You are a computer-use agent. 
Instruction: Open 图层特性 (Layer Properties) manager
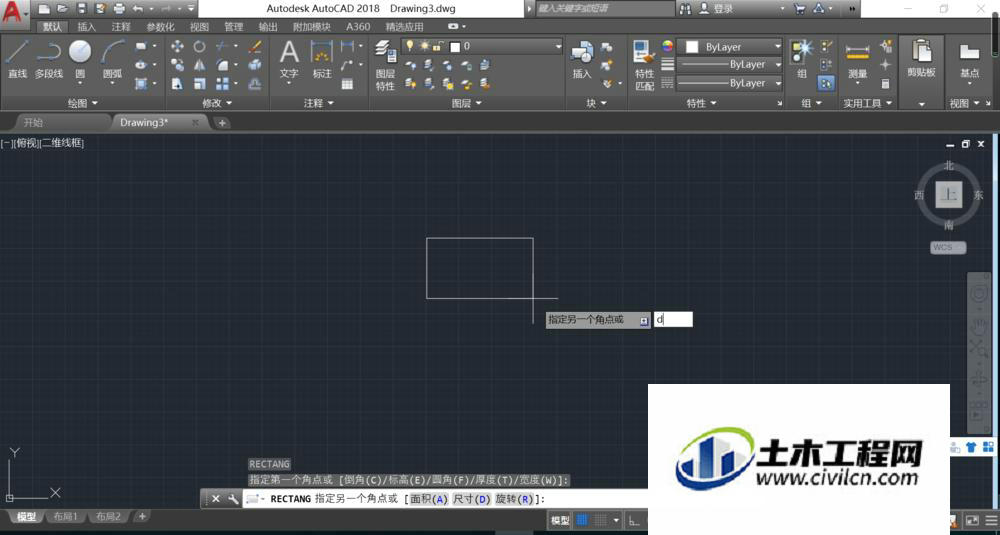pos(385,65)
